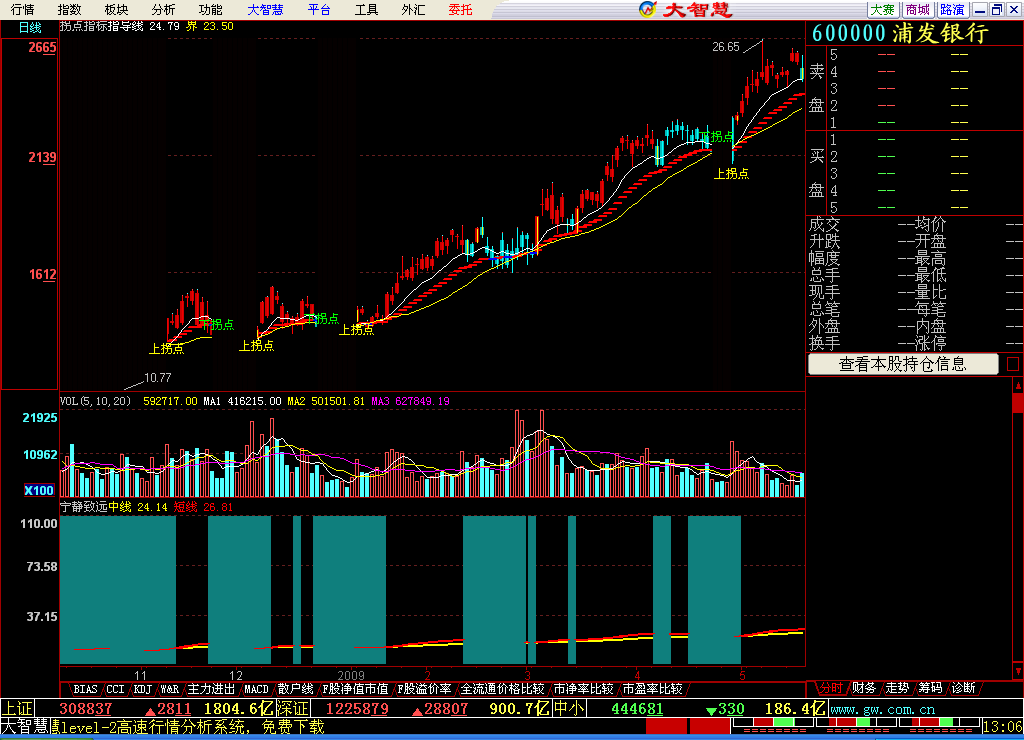Click the 上证 index label in status bar

click(x=17, y=709)
